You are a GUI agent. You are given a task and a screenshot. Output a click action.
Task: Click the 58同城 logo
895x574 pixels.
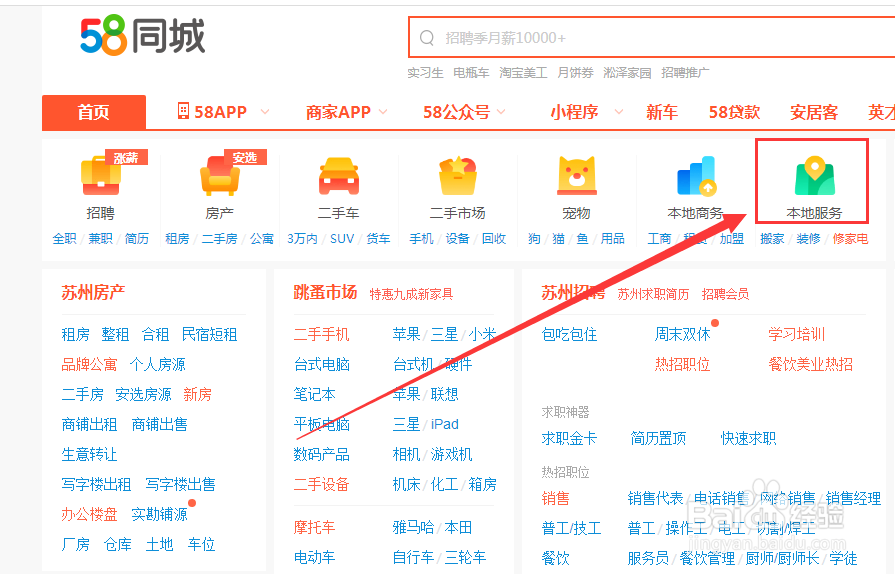142,36
